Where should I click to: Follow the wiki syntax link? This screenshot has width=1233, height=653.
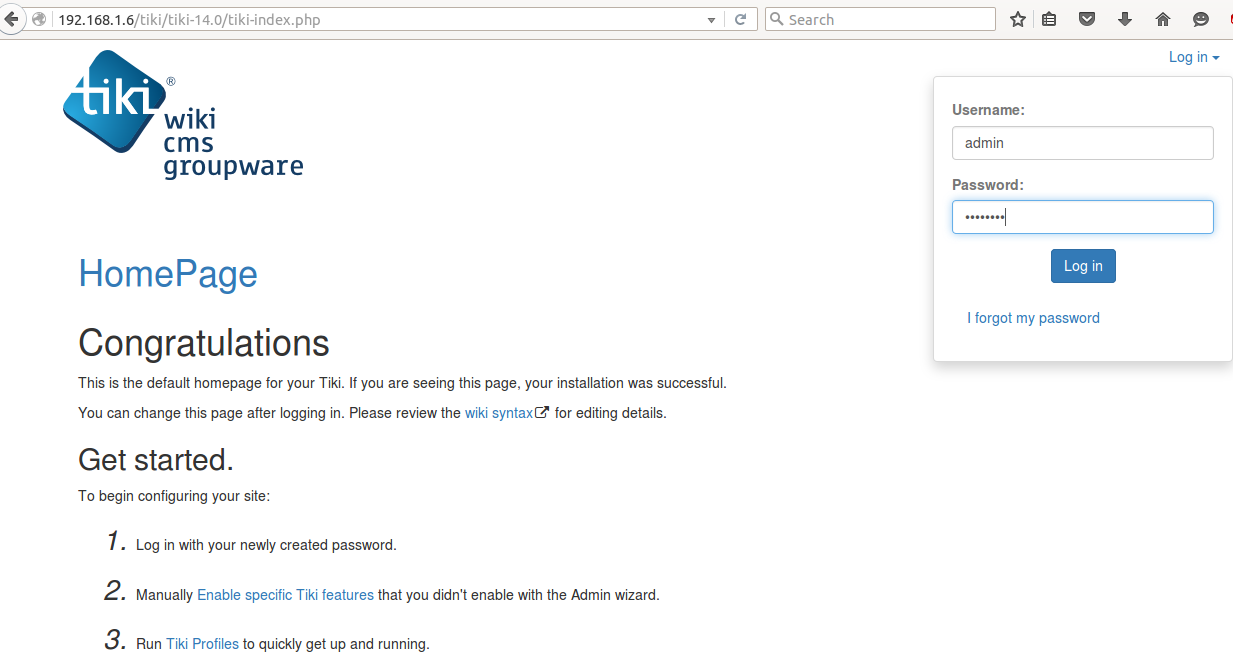[499, 413]
